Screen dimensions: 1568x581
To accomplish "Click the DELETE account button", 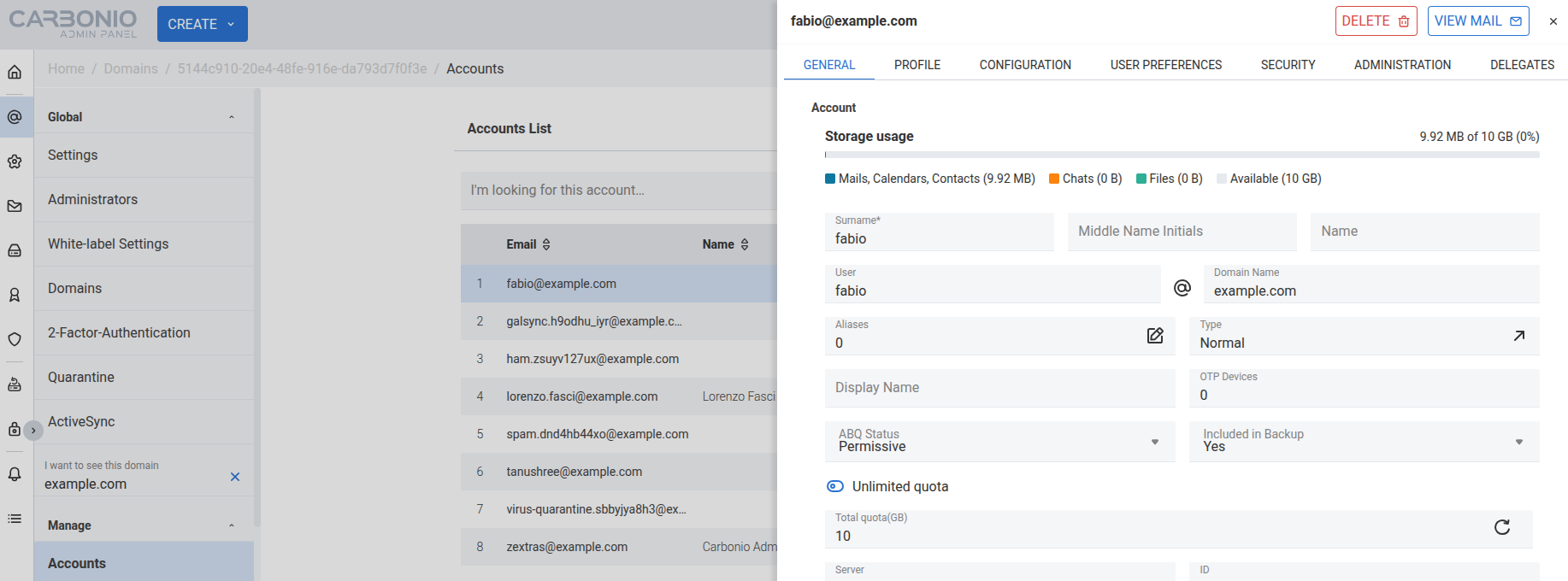I will 1376,21.
